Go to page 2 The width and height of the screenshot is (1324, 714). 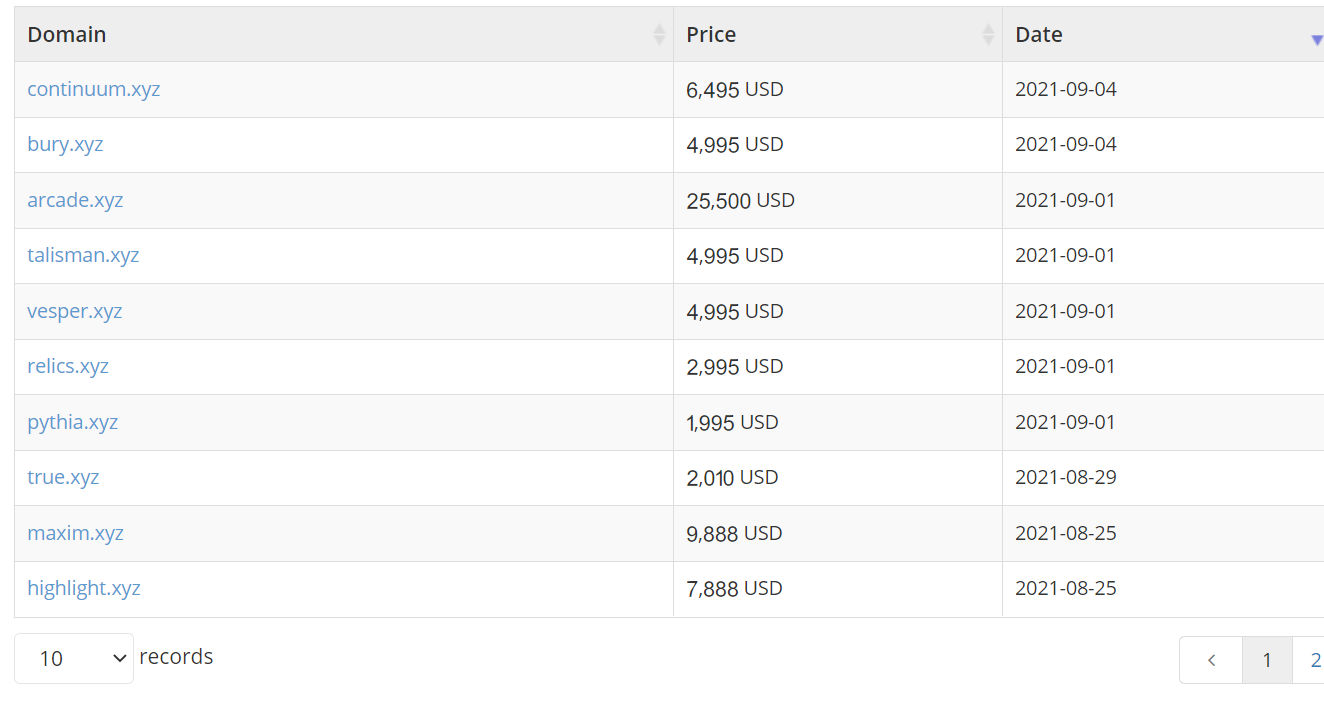tap(1314, 660)
